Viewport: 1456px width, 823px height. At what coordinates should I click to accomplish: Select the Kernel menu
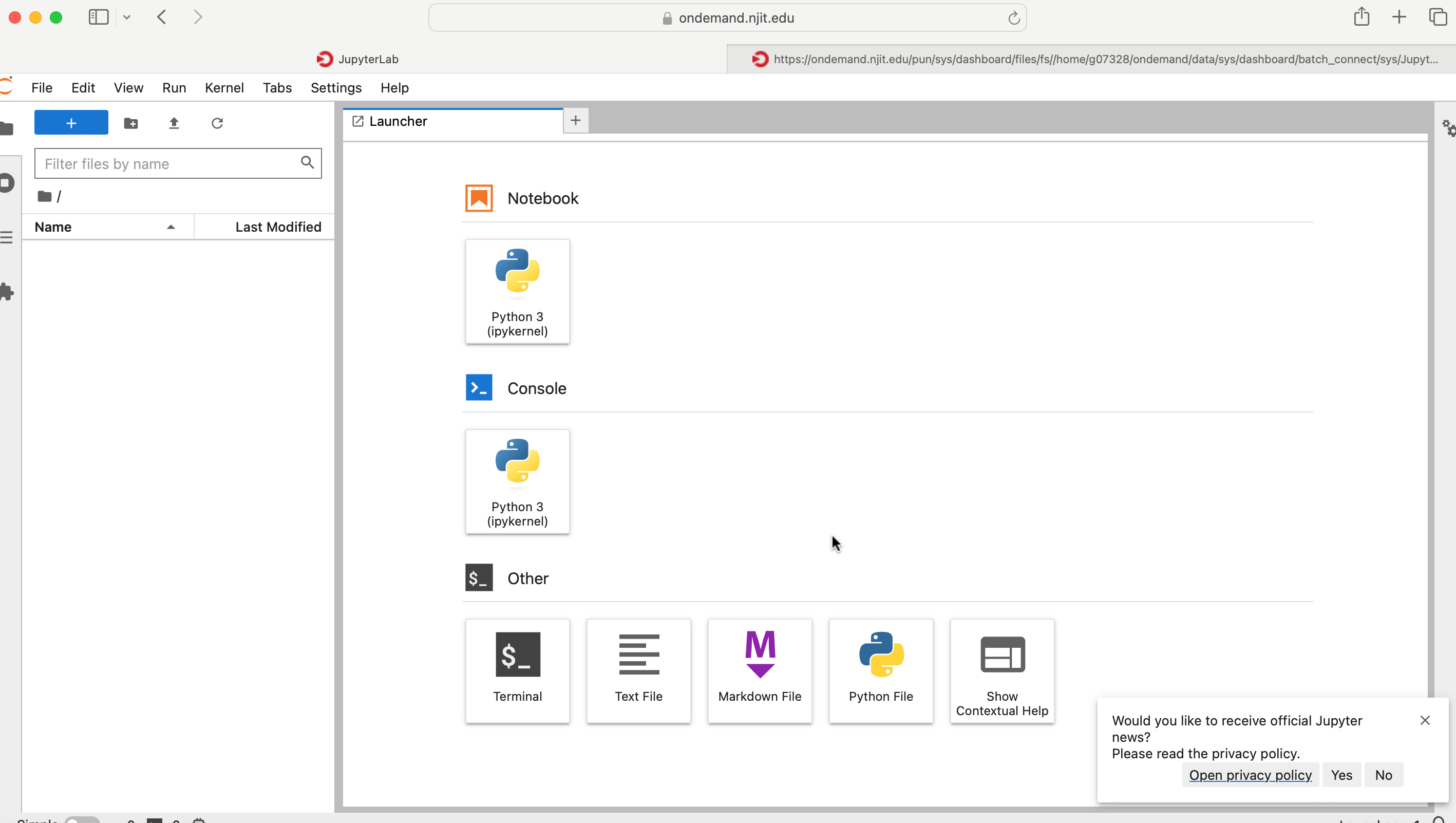click(224, 87)
